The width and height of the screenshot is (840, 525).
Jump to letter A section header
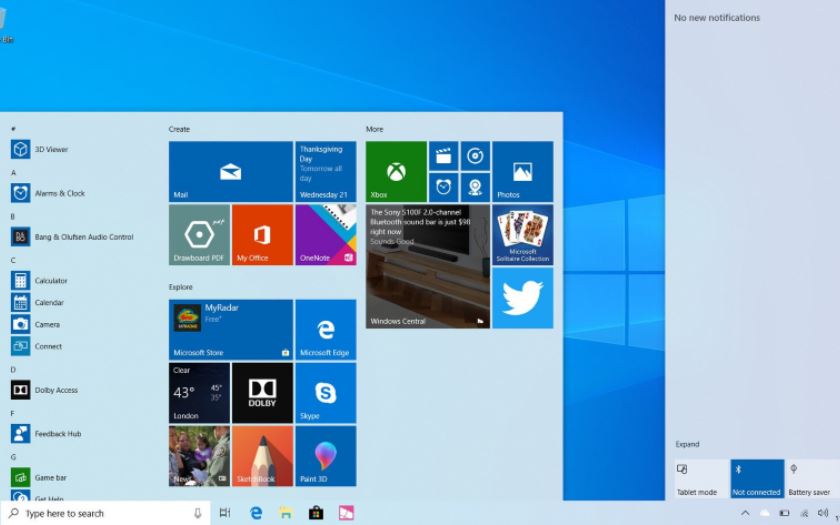pyautogui.click(x=13, y=172)
